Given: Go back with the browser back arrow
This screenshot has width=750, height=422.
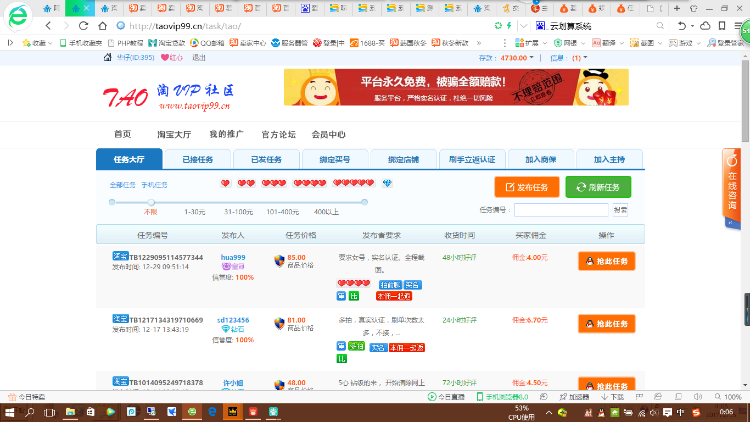Looking at the screenshot, I should (48, 26).
